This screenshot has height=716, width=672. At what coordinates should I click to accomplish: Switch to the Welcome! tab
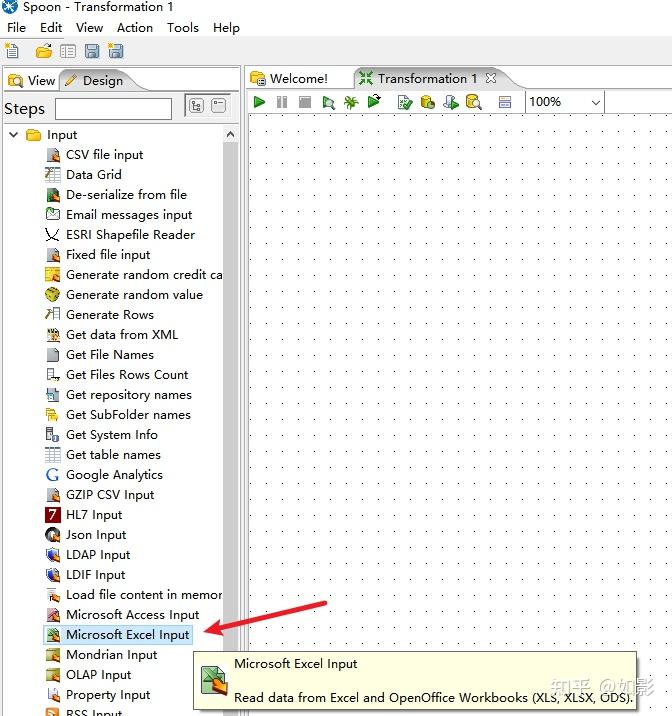pos(289,79)
